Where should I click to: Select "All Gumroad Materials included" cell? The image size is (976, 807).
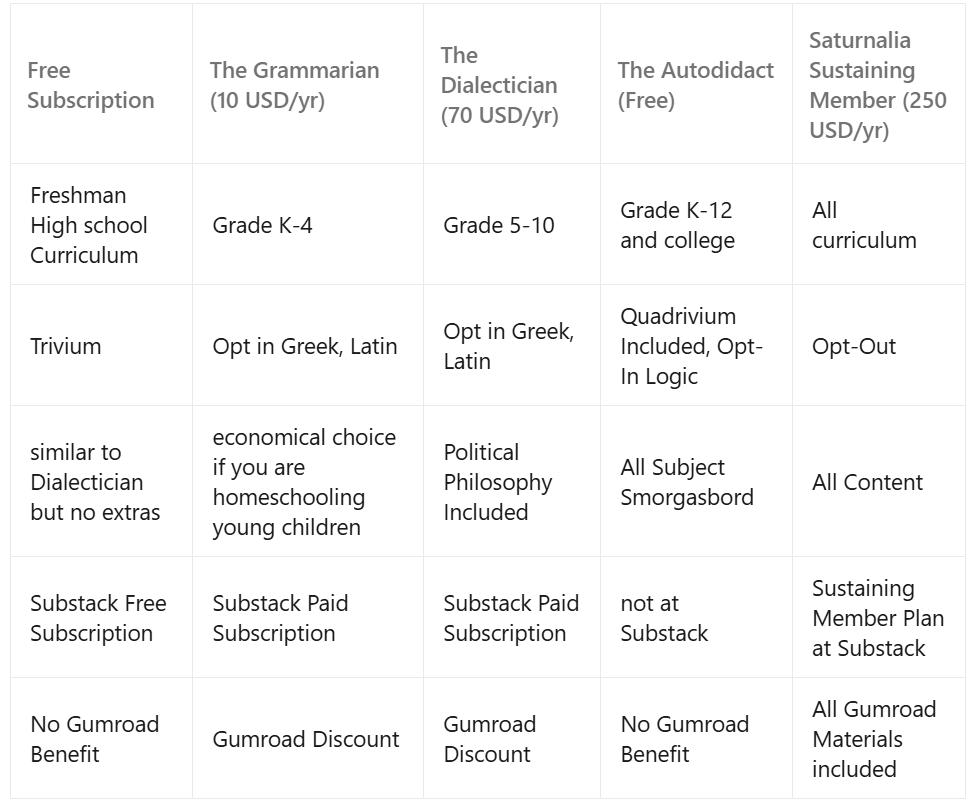point(874,739)
